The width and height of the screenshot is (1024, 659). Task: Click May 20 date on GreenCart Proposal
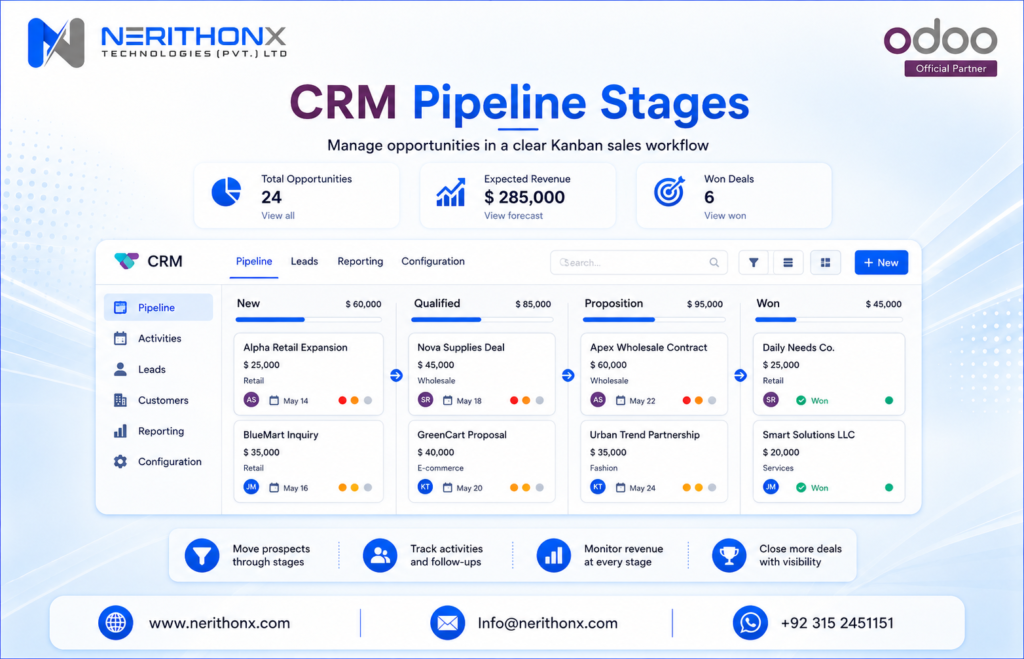[x=469, y=488]
